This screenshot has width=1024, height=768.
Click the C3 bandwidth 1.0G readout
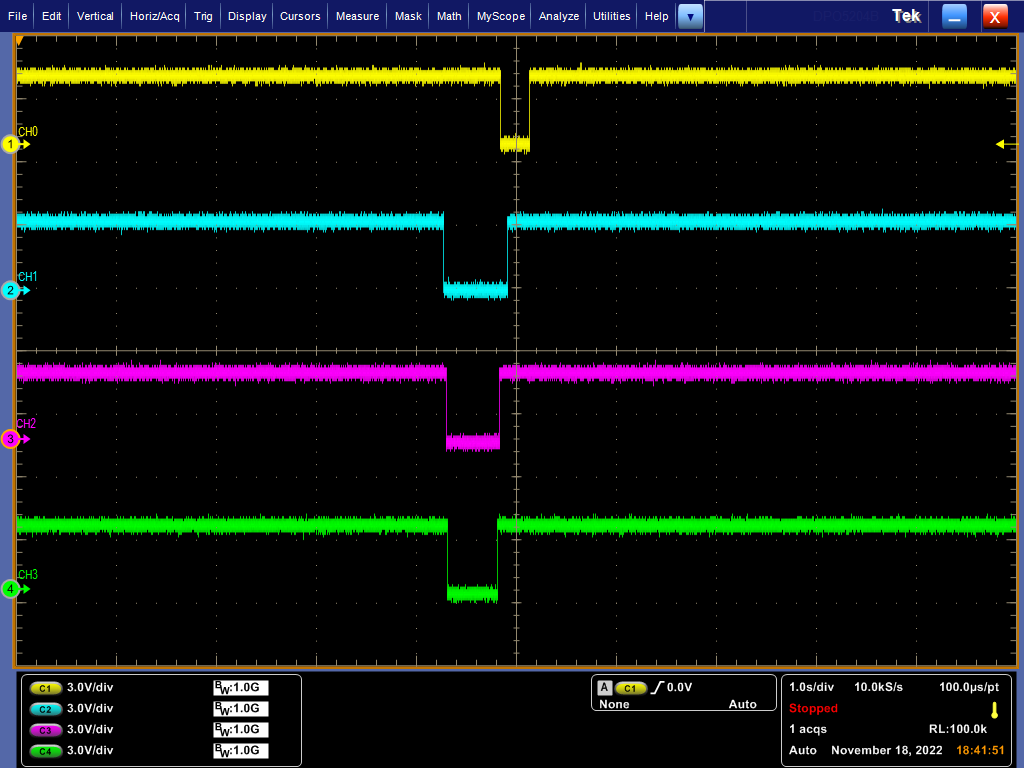(241, 729)
